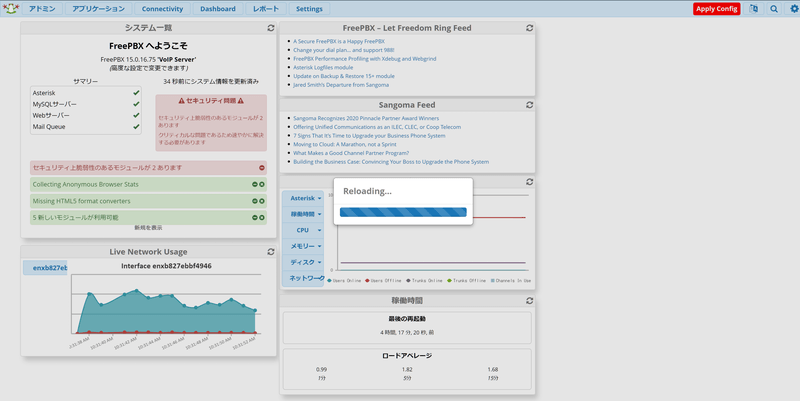Open 'Change your dial plan... and support 988!'
This screenshot has width=800, height=401.
pyautogui.click(x=344, y=50)
